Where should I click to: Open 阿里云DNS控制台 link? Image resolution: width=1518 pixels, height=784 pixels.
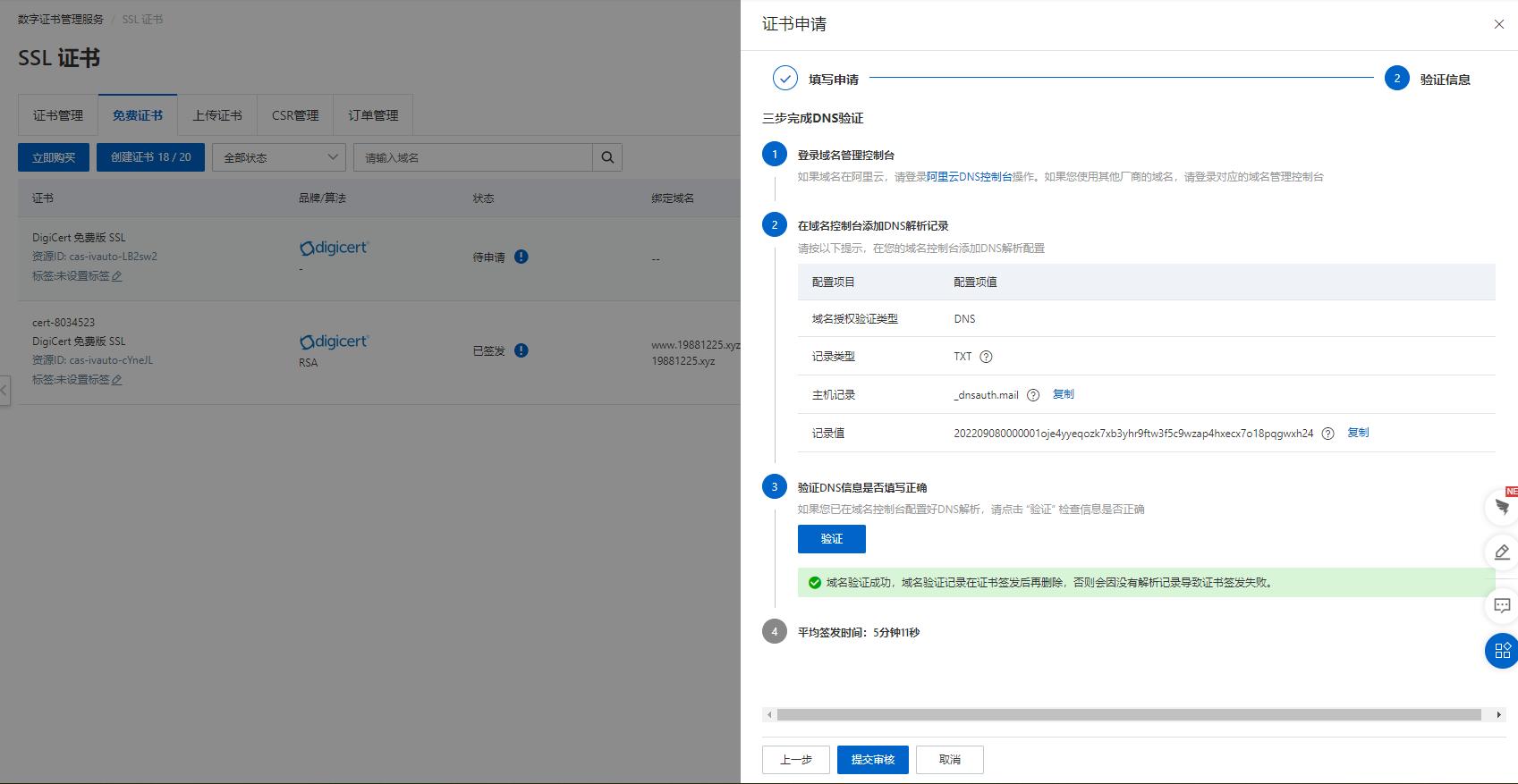[x=970, y=177]
